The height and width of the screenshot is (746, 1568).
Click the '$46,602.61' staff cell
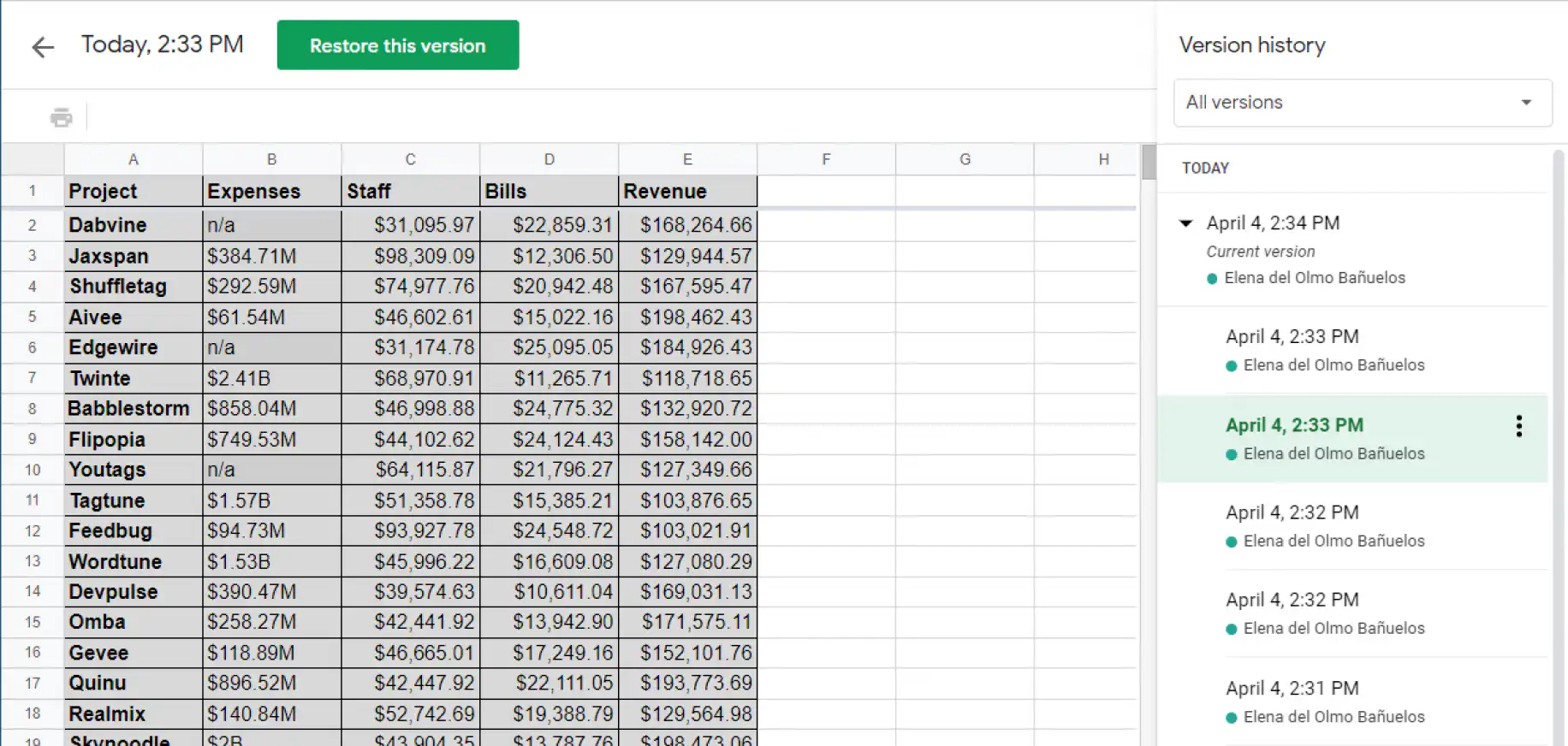411,317
